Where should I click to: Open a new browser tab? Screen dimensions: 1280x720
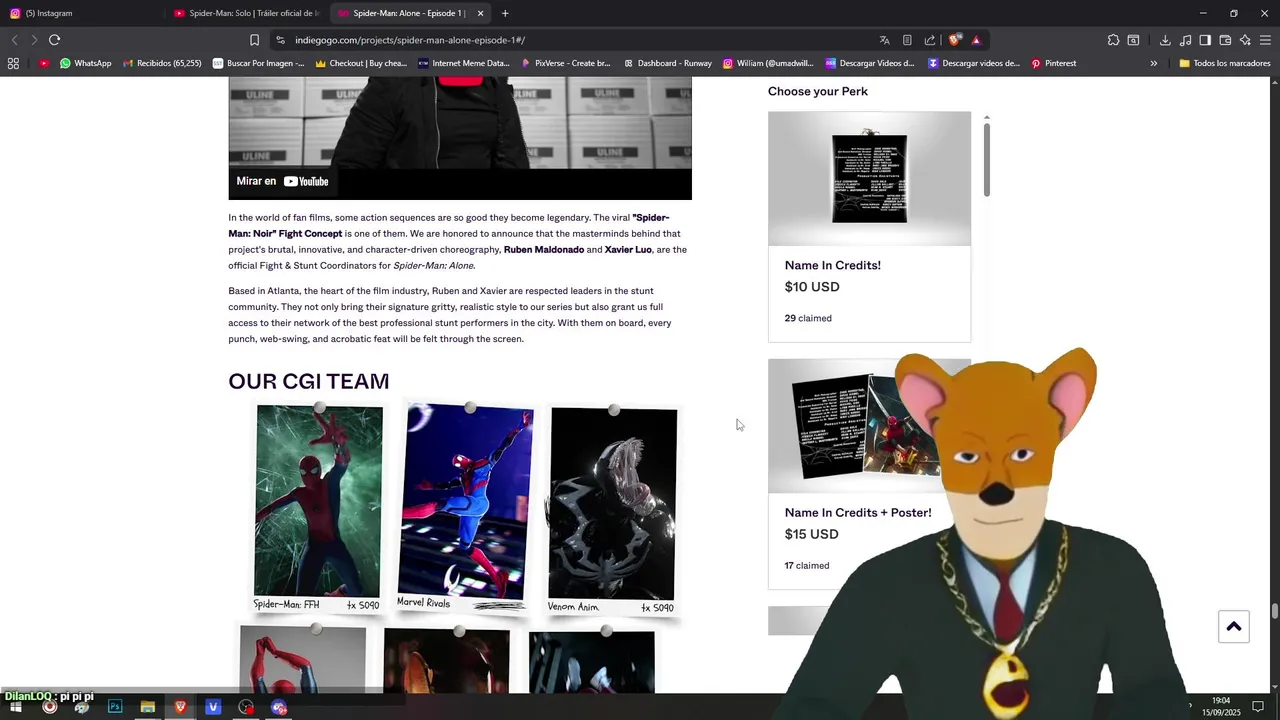pos(505,13)
